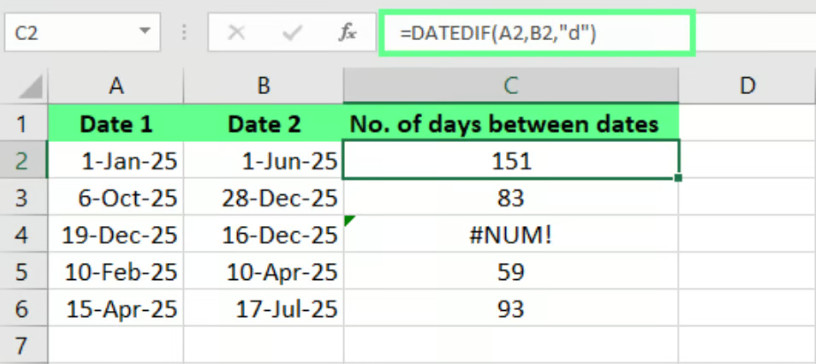The height and width of the screenshot is (364, 816).
Task: Select column A header
Action: coord(116,86)
